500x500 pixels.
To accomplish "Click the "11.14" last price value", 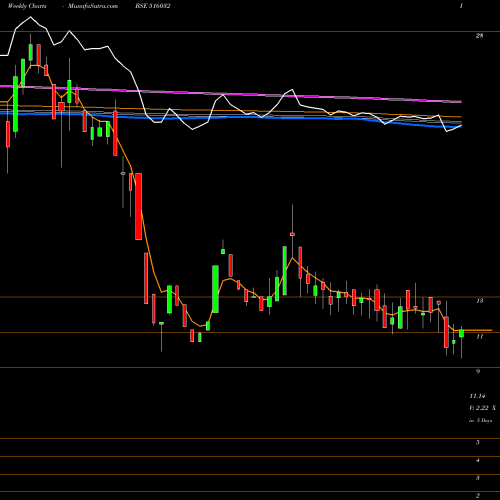I will tap(477, 396).
